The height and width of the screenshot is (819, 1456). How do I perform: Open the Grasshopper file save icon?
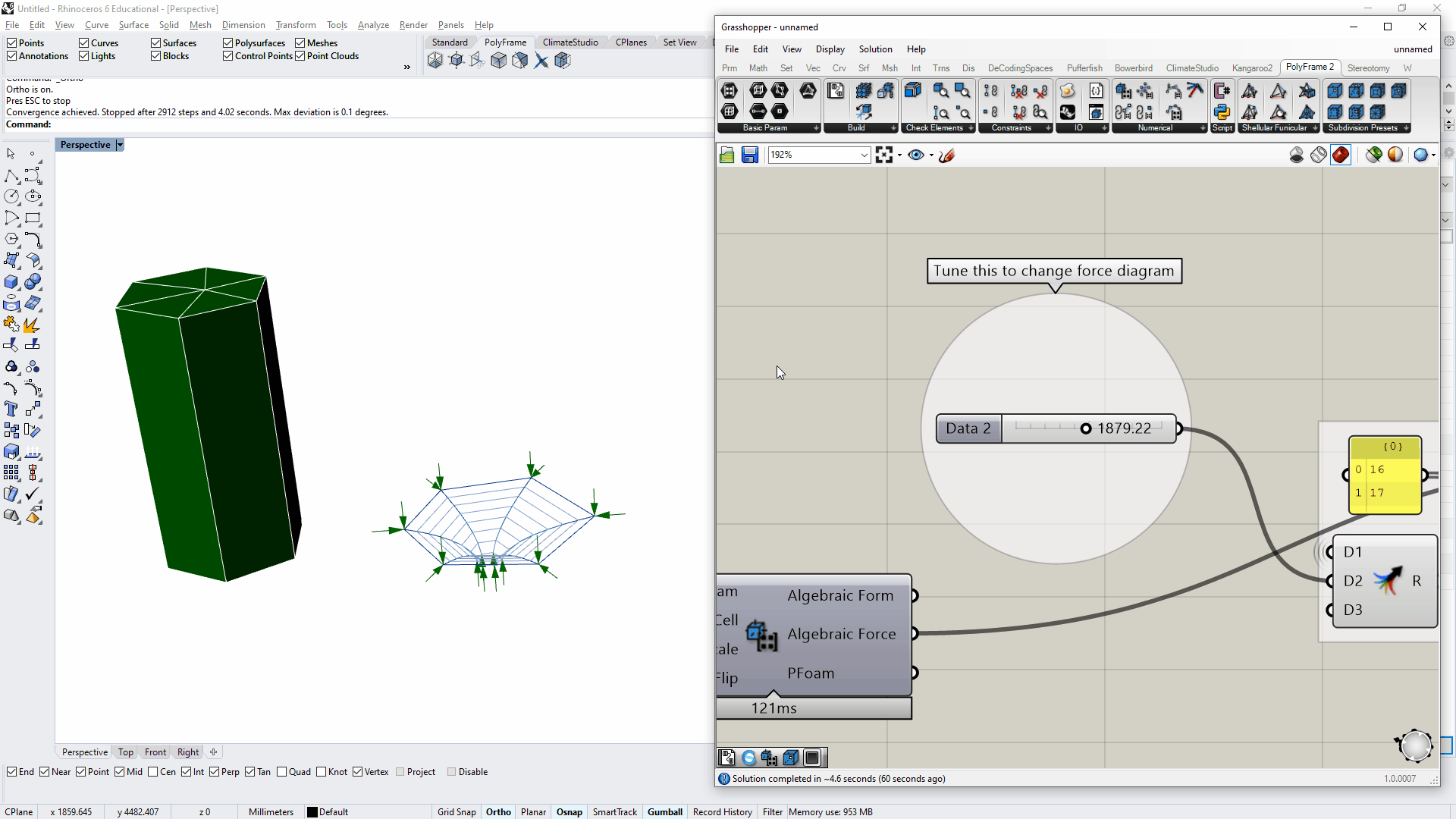click(x=750, y=155)
